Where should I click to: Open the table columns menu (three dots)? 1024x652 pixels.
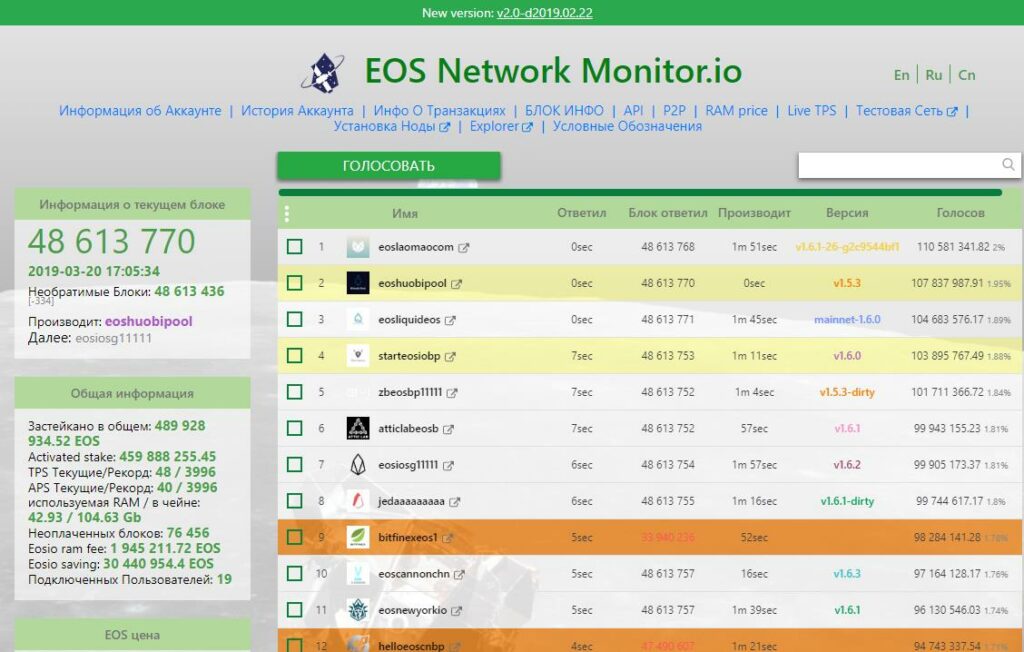click(287, 213)
